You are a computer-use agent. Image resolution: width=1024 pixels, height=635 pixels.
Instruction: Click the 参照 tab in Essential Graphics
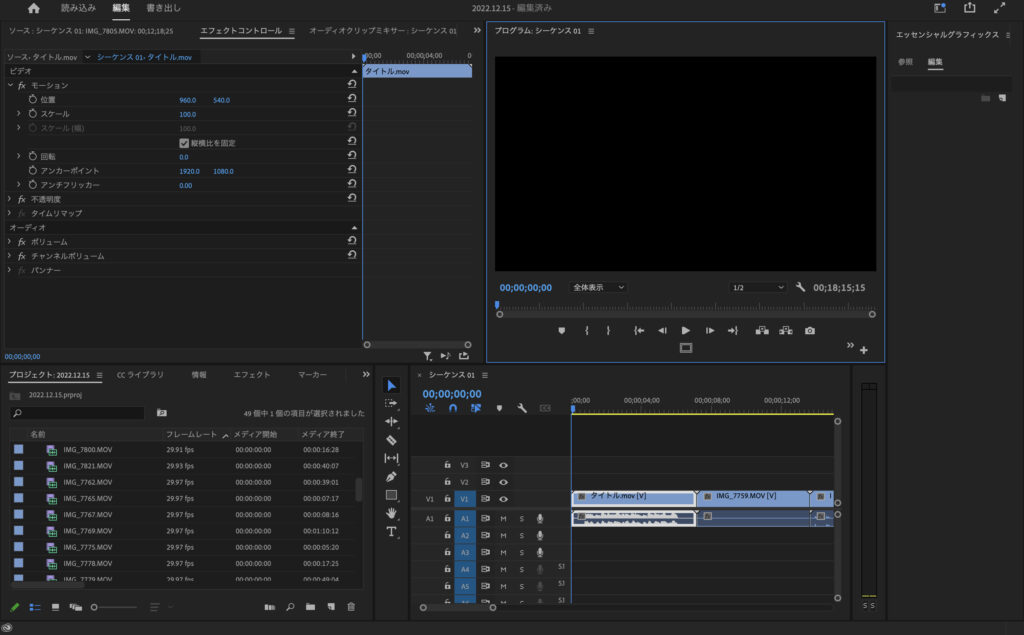(x=905, y=62)
